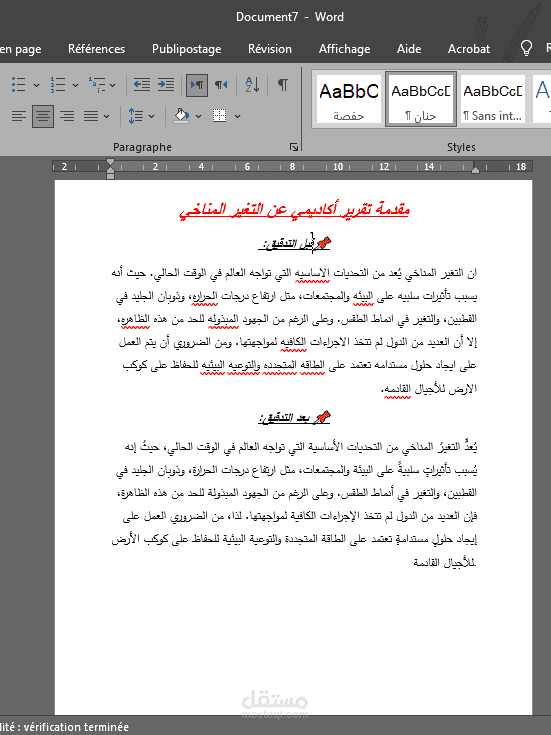551x735 pixels.
Task: Click the numbered list icon
Action: pyautogui.click(x=58, y=85)
